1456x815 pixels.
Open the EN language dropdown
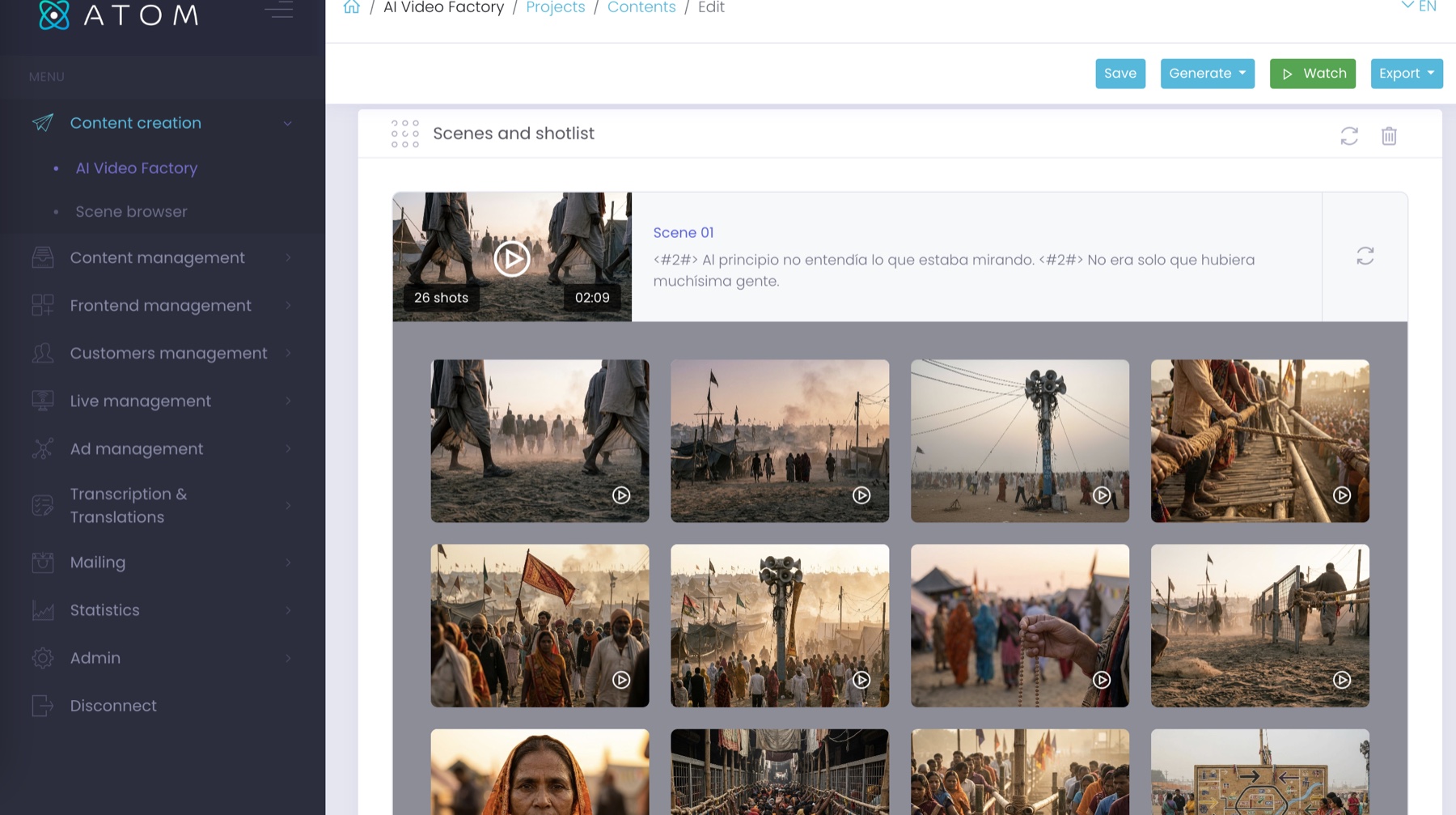click(1419, 6)
